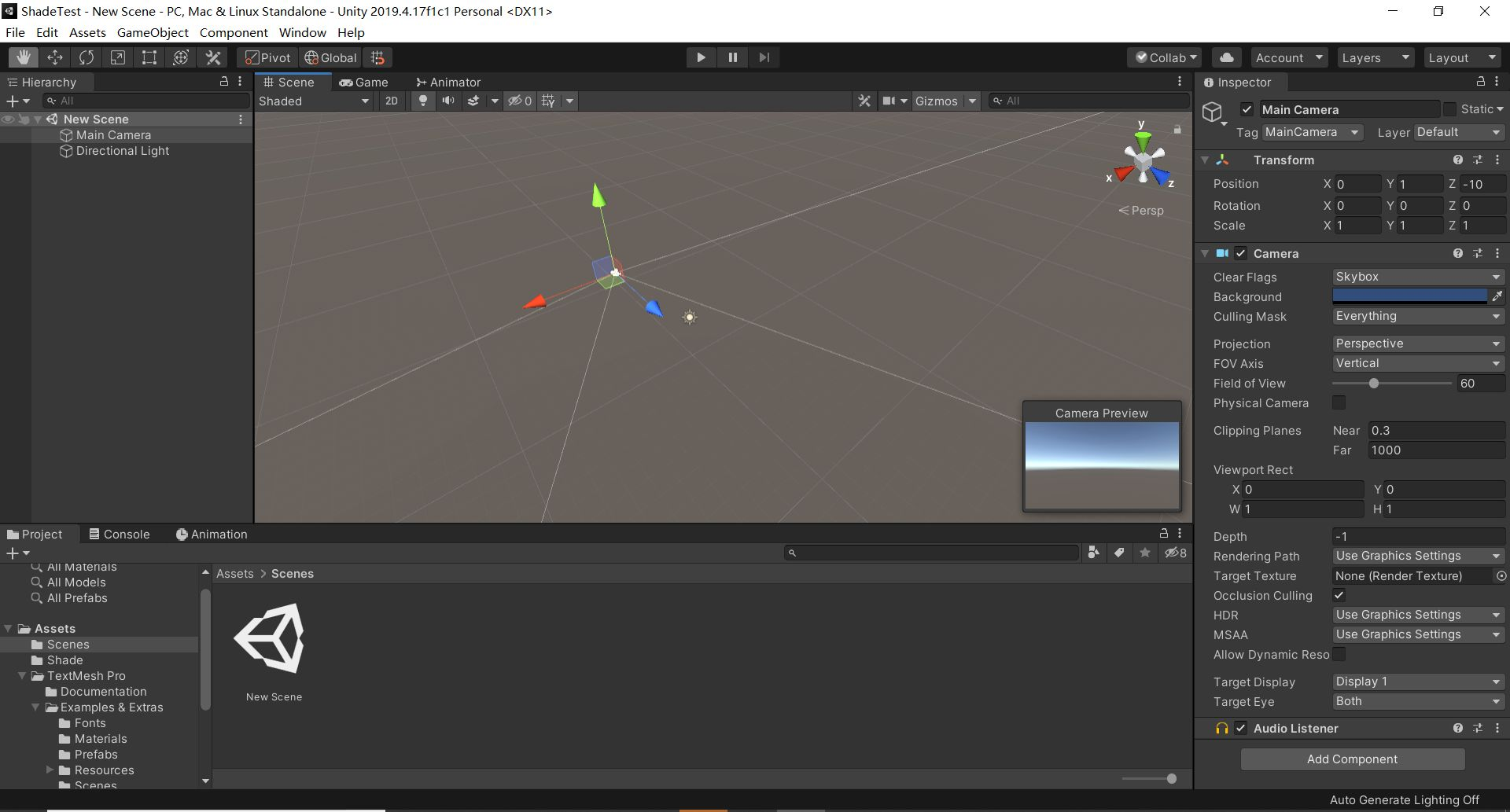Toggle the Static checkbox
Screen dimensions: 1510x812
point(1449,109)
